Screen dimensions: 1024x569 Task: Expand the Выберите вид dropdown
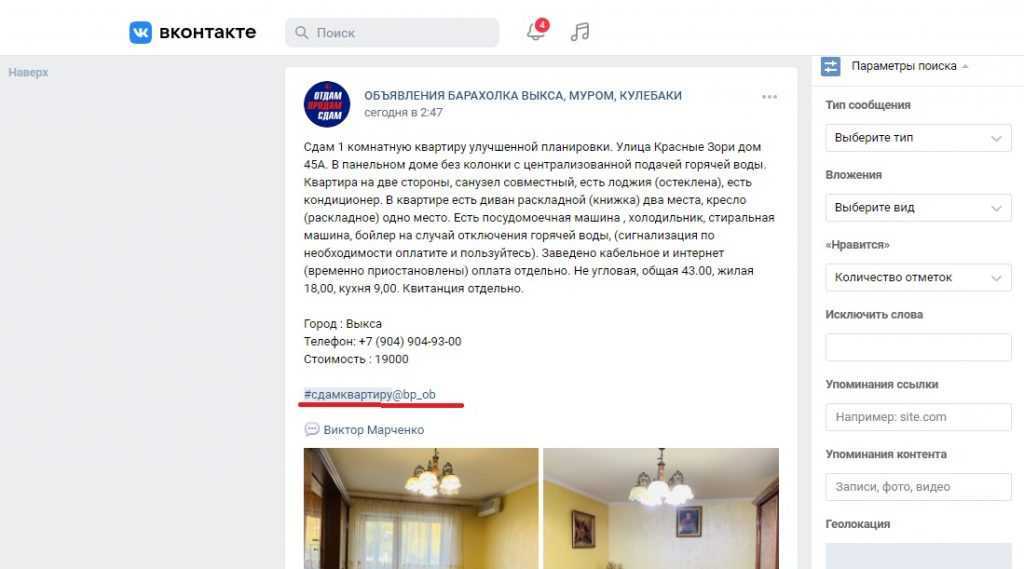point(918,208)
